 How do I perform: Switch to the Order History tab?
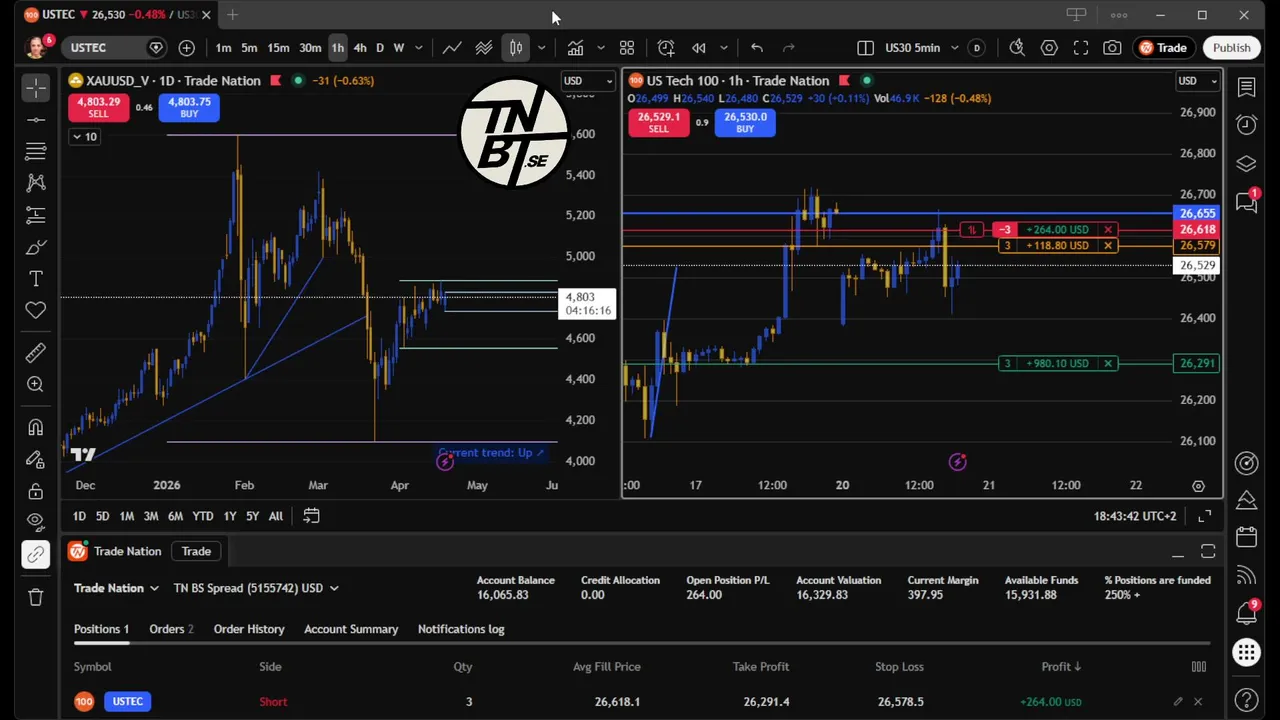click(249, 629)
